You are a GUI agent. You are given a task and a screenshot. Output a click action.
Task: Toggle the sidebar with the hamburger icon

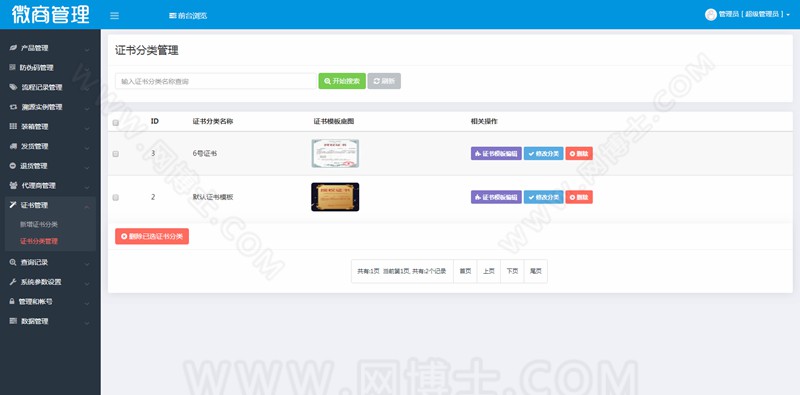point(114,16)
